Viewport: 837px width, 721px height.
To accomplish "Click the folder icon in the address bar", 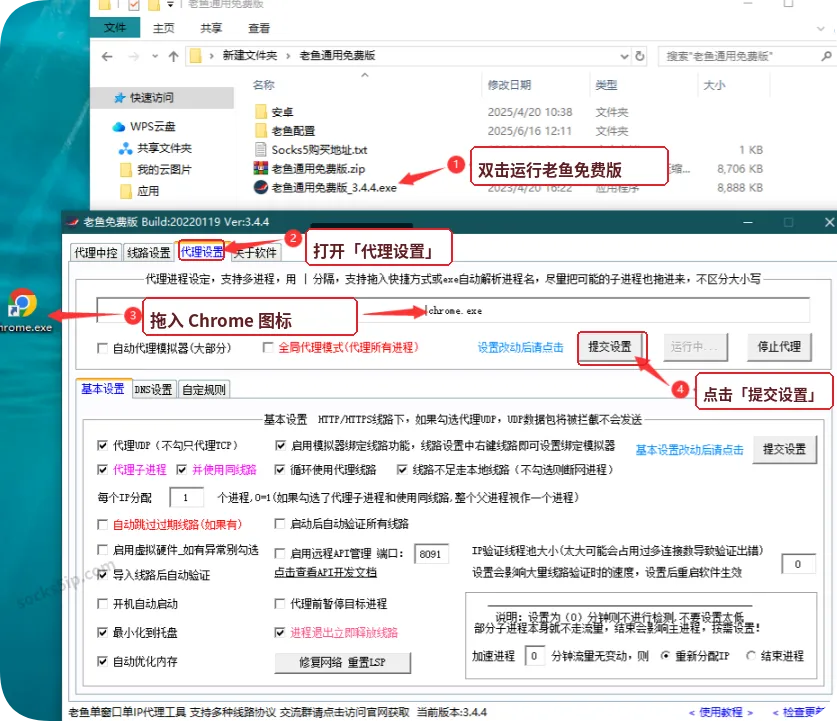I will point(196,56).
